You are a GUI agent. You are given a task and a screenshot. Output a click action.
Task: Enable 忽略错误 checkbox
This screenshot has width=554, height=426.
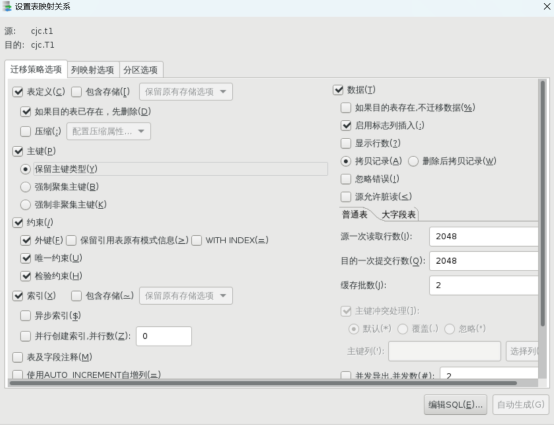(346, 179)
